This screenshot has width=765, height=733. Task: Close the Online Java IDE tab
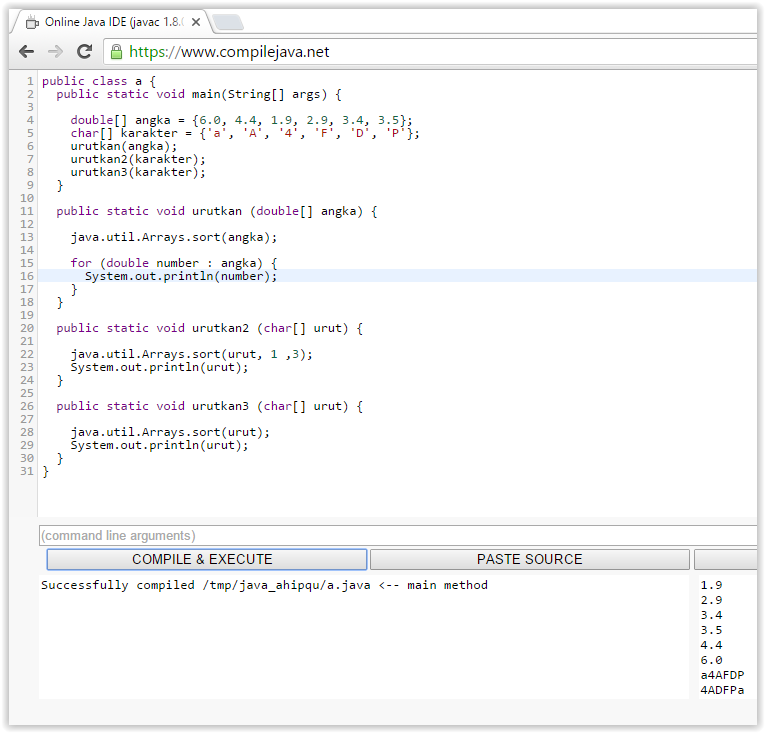pyautogui.click(x=196, y=22)
